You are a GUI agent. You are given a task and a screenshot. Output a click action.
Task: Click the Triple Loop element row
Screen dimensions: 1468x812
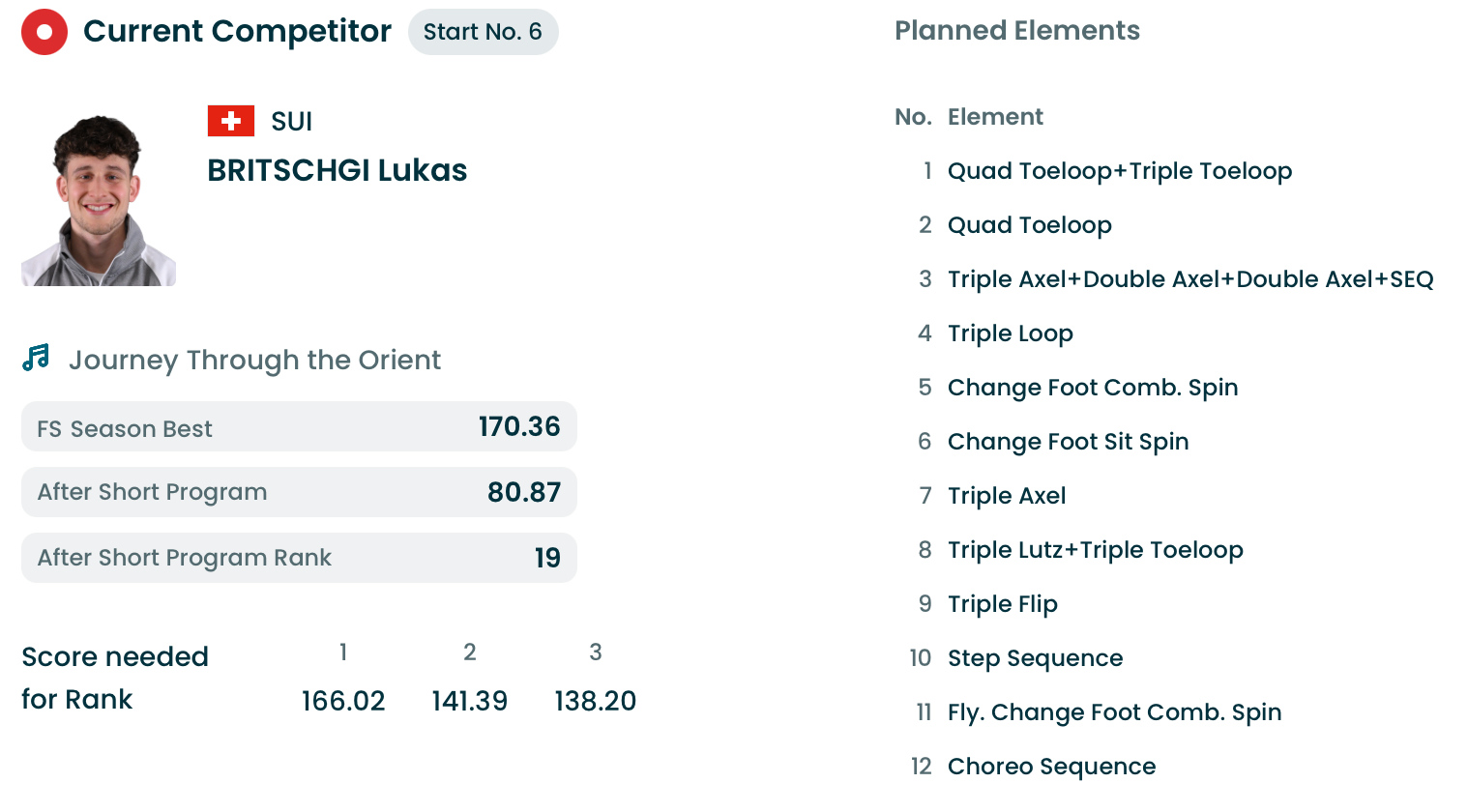(x=1010, y=333)
